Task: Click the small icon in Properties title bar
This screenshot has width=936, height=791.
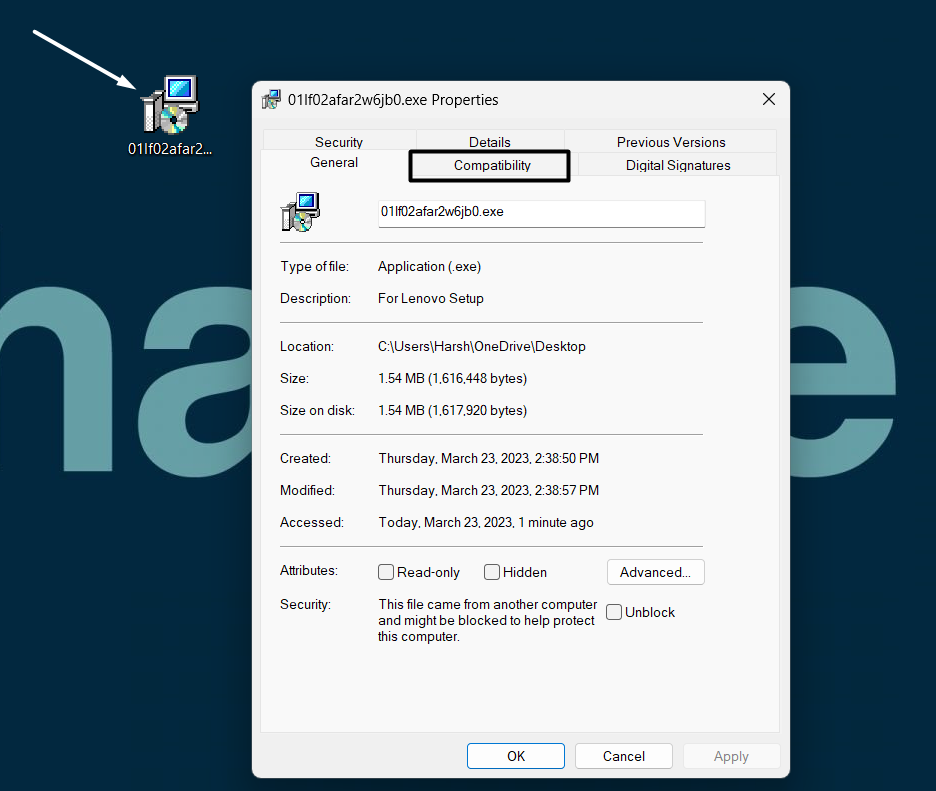Action: pyautogui.click(x=271, y=99)
